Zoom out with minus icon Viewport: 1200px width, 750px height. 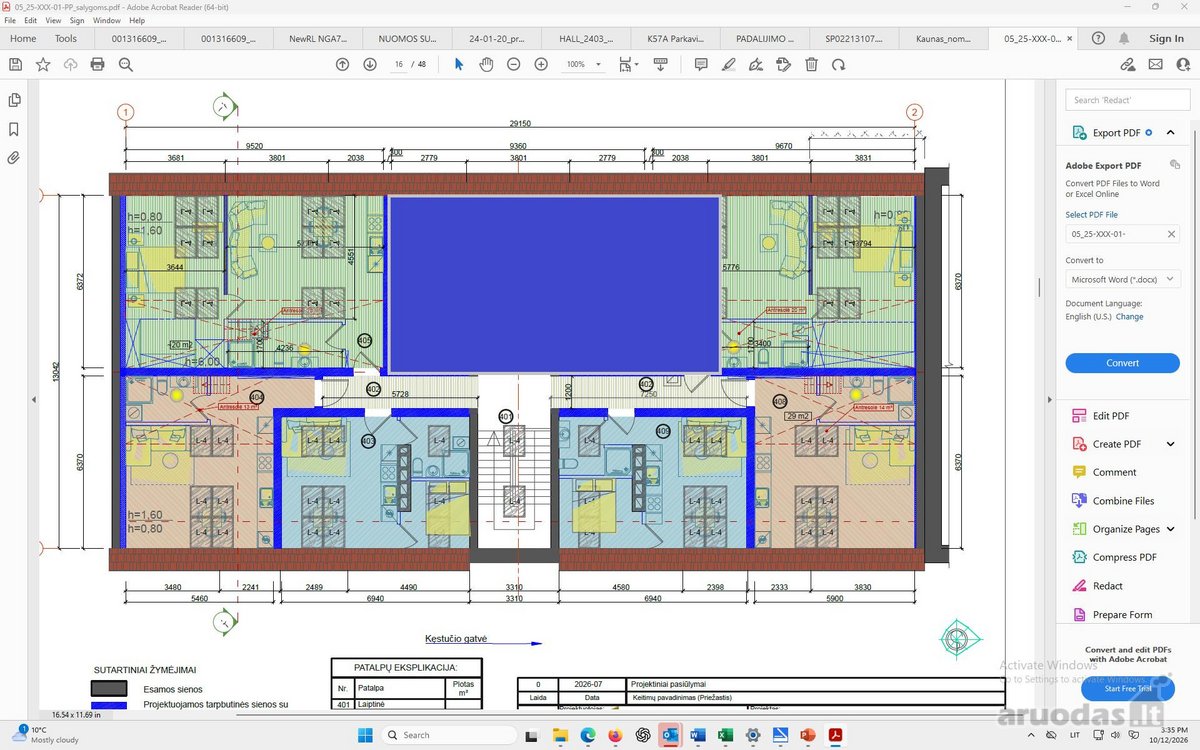click(x=513, y=64)
